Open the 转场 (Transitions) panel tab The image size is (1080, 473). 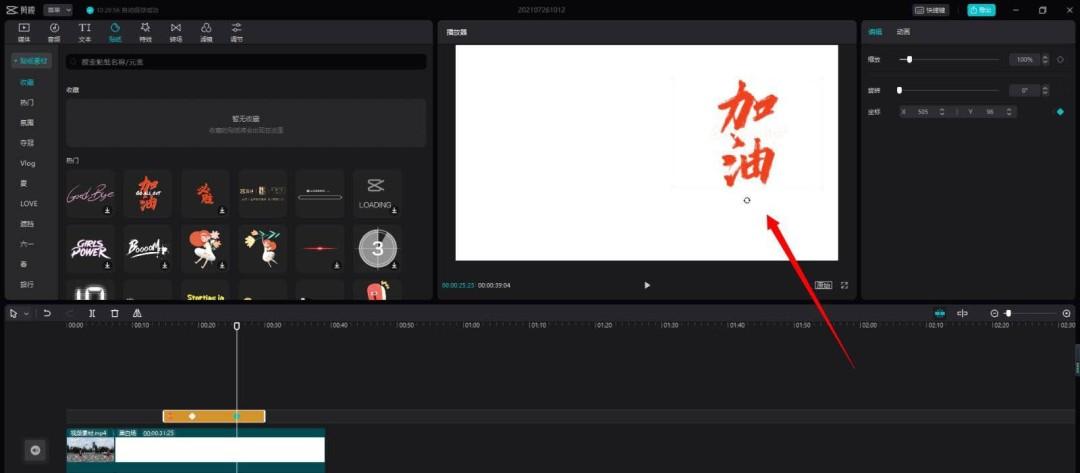pyautogui.click(x=176, y=31)
